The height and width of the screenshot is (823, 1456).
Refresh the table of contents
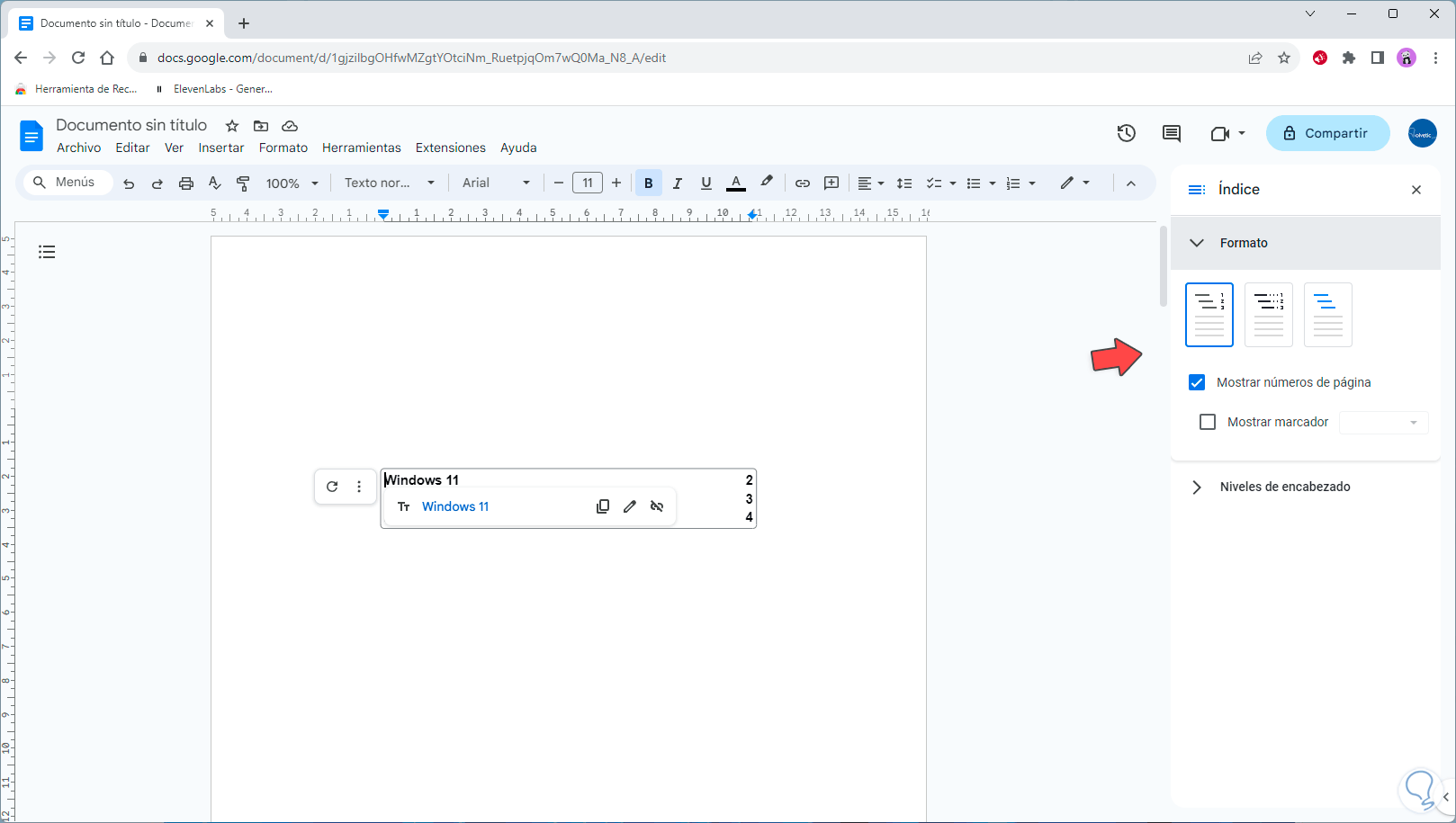332,487
